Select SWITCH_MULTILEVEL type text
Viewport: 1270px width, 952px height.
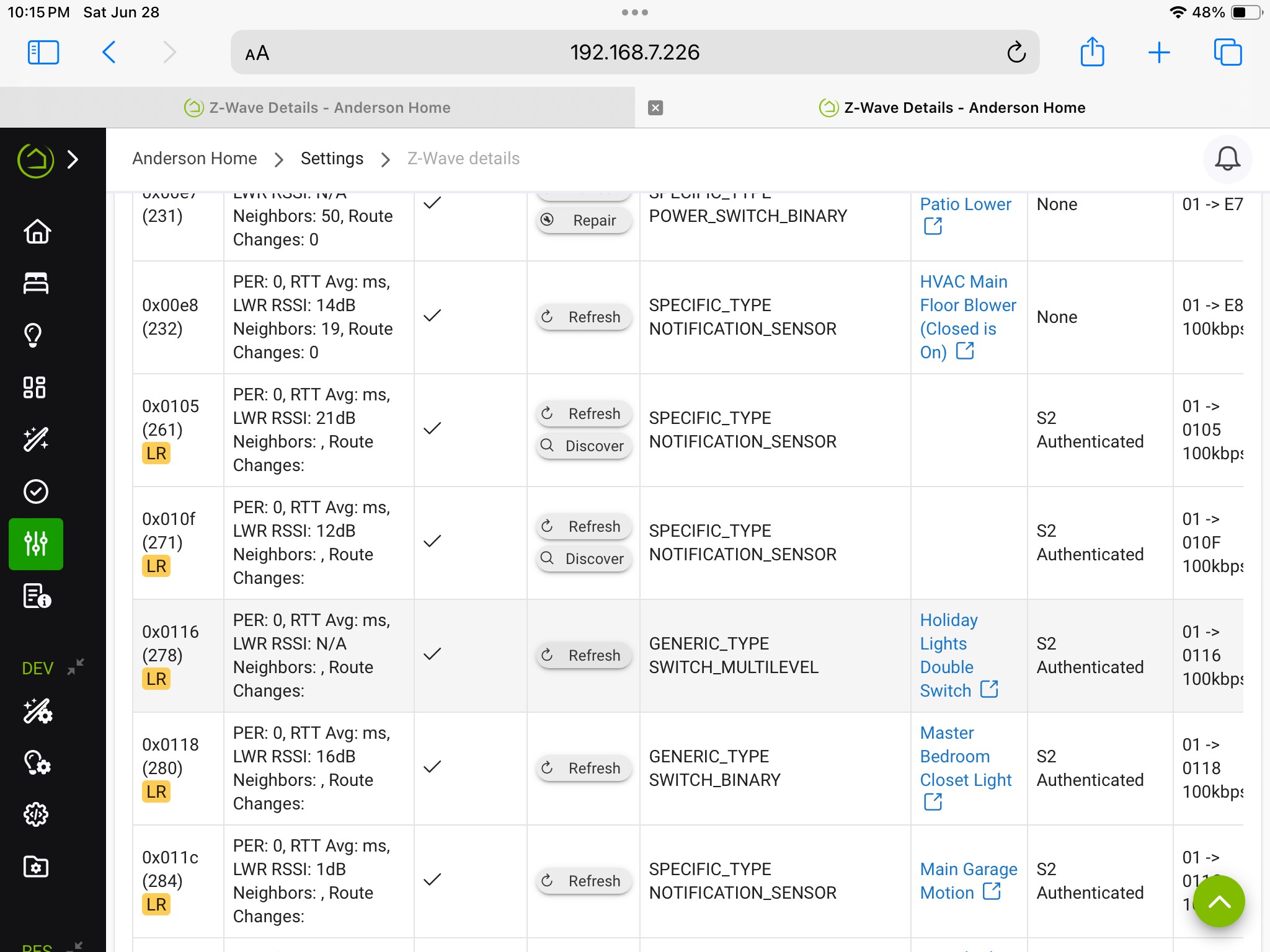click(734, 668)
